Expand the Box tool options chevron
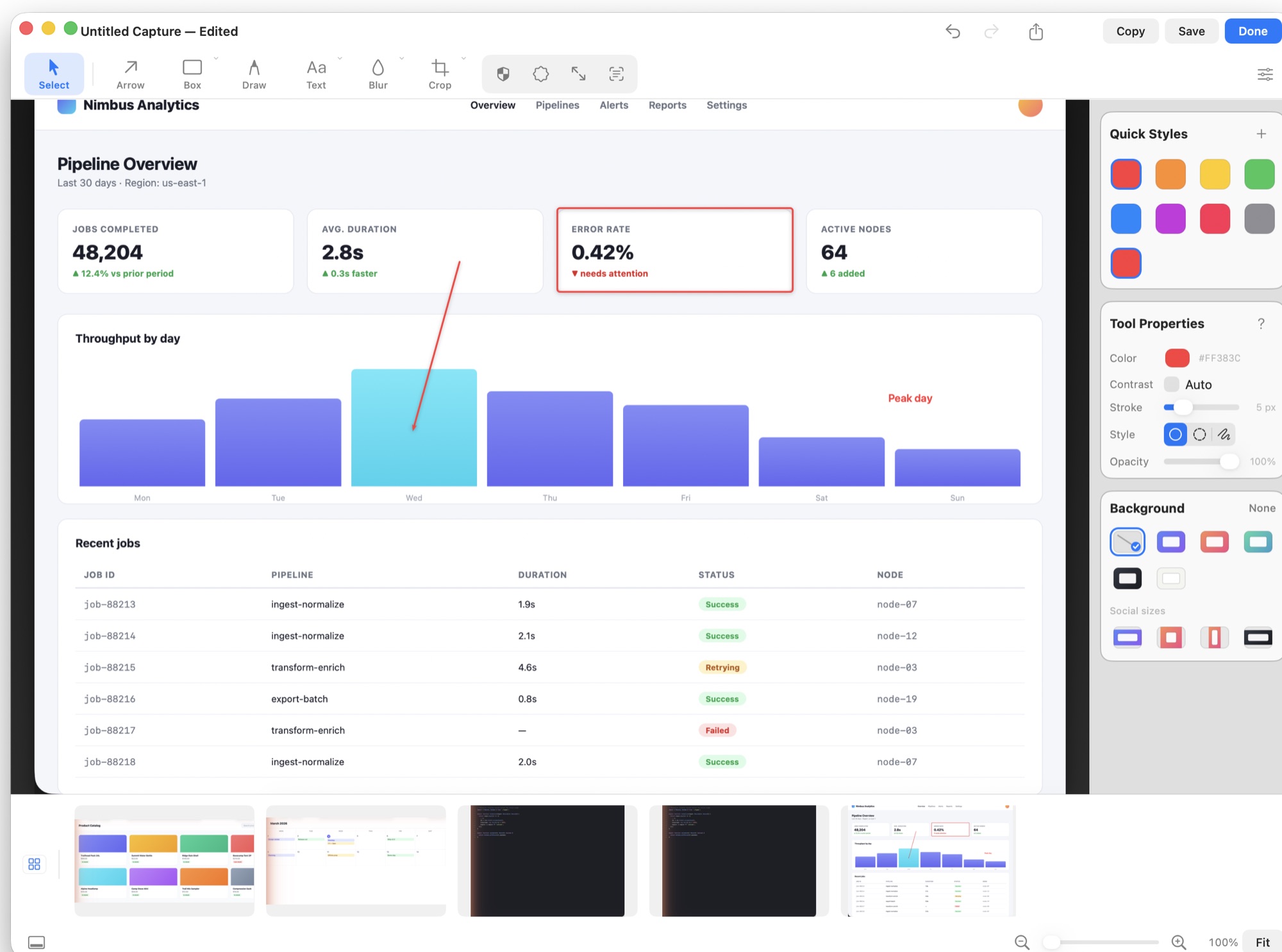The image size is (1282, 952). (x=216, y=58)
